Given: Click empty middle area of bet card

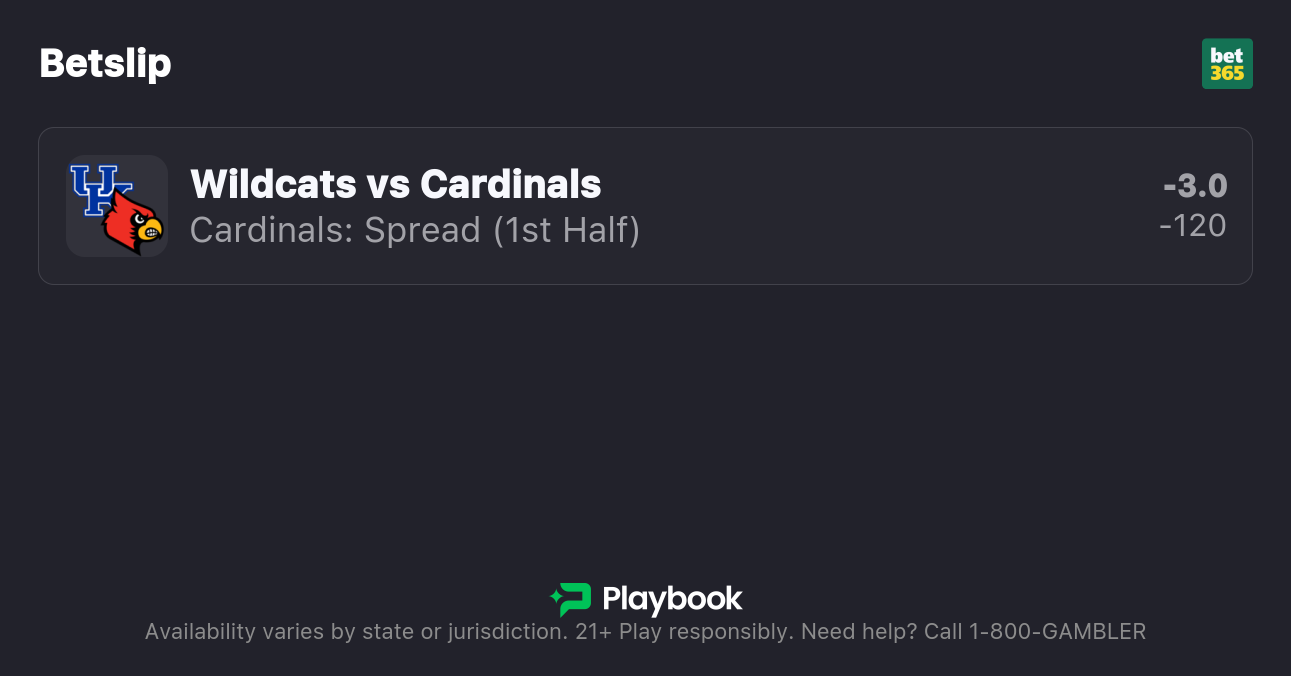Looking at the screenshot, I should point(880,206).
